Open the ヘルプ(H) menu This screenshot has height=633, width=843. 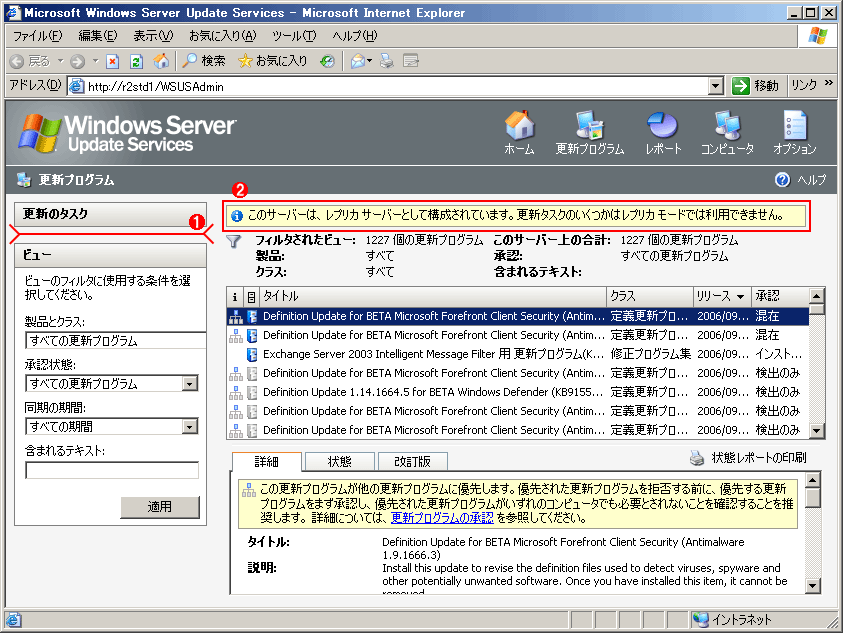[355, 36]
